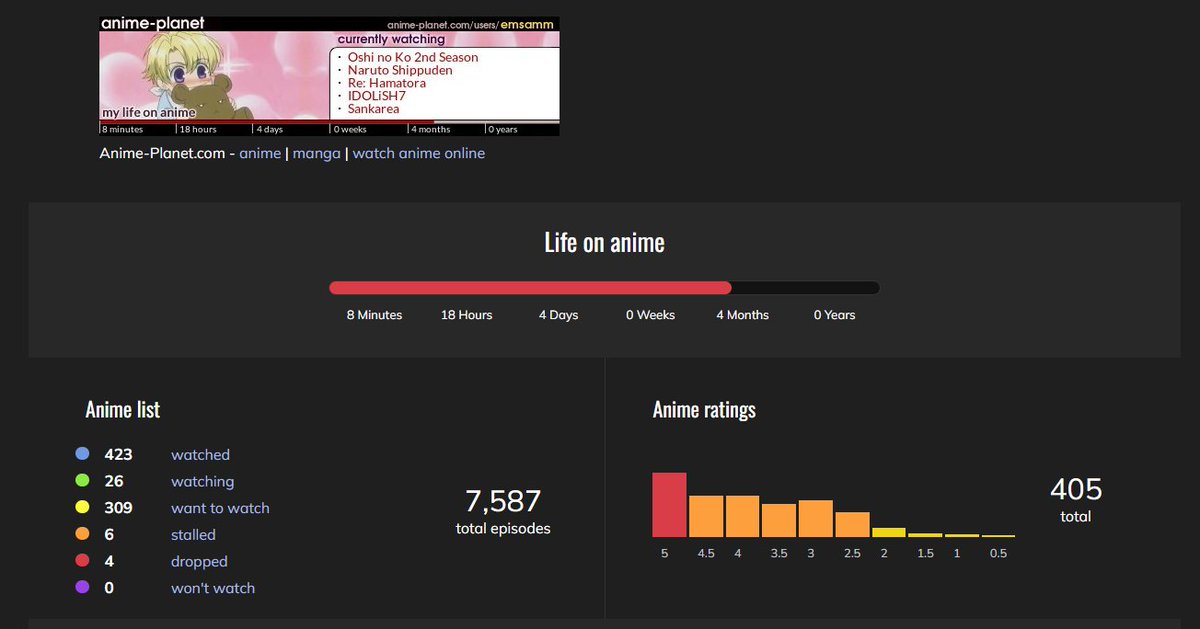Click the 3 rating bar in chart
Viewport: 1200px width, 629px height.
coord(816,519)
